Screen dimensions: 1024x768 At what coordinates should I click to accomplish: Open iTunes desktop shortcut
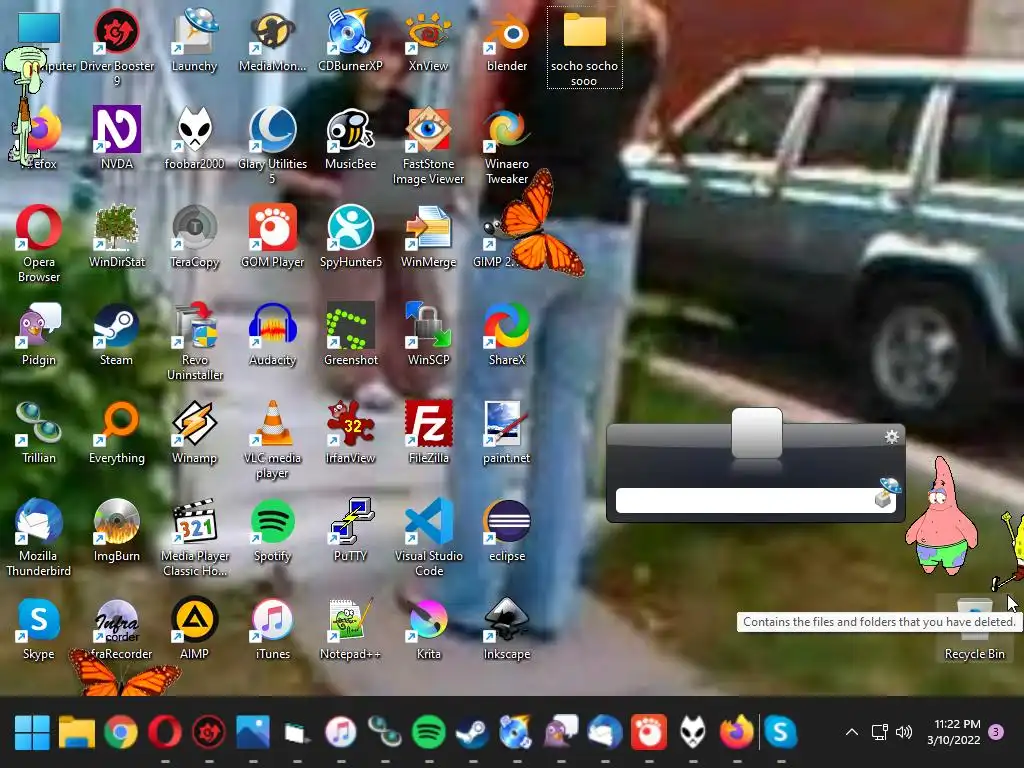point(272,628)
